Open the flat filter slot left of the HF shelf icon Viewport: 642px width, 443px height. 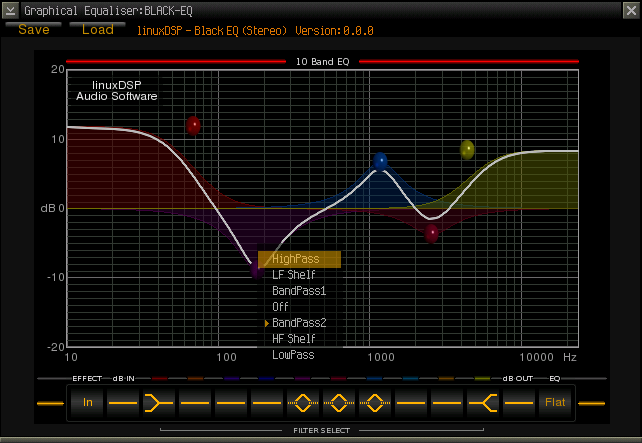447,403
